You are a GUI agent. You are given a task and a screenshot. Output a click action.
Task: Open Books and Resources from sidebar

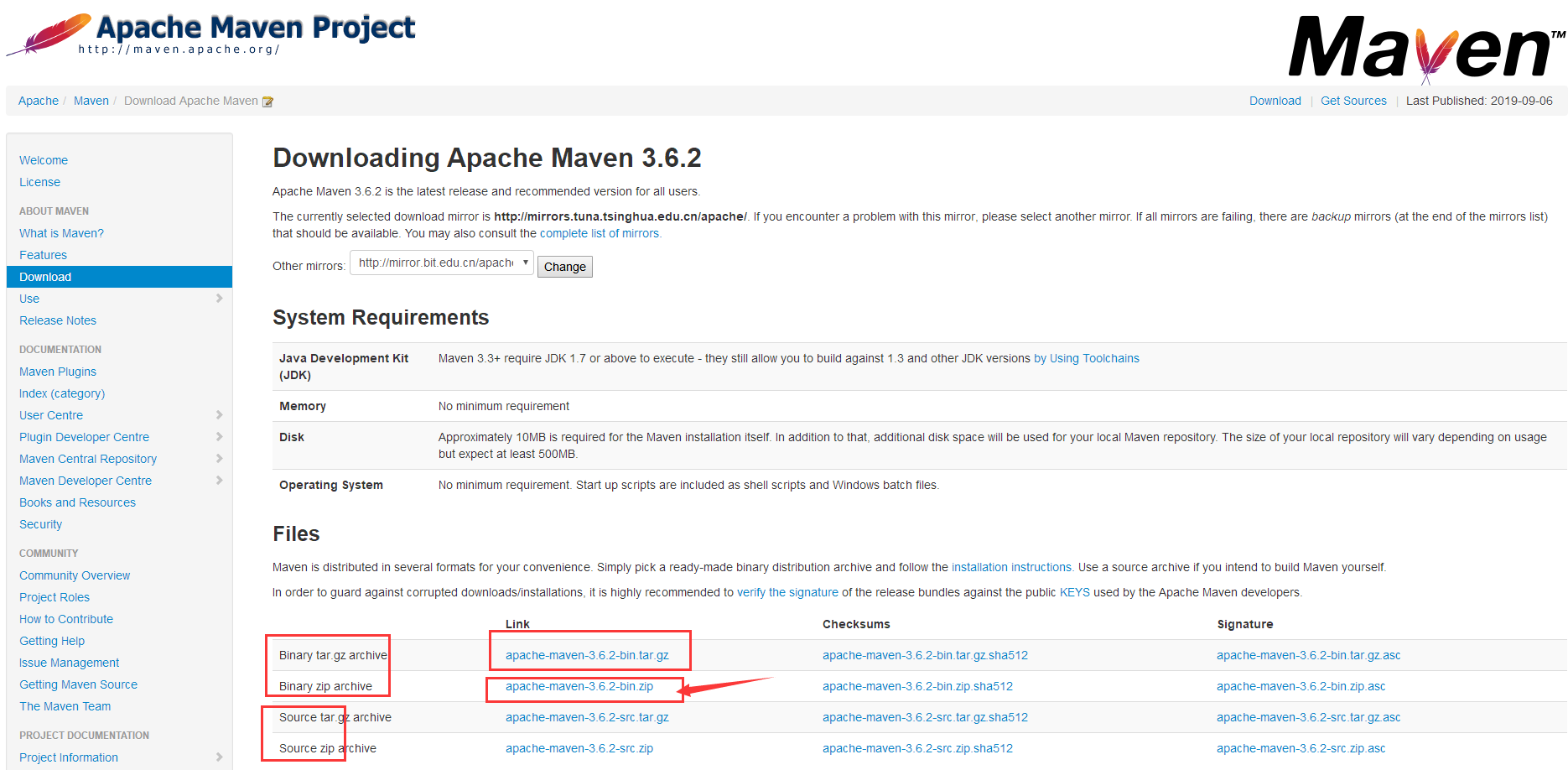[77, 502]
